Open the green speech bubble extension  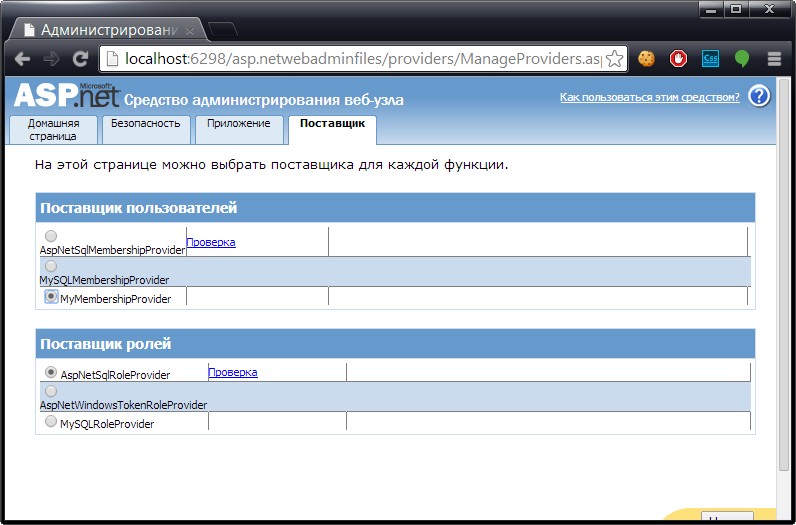pyautogui.click(x=742, y=59)
